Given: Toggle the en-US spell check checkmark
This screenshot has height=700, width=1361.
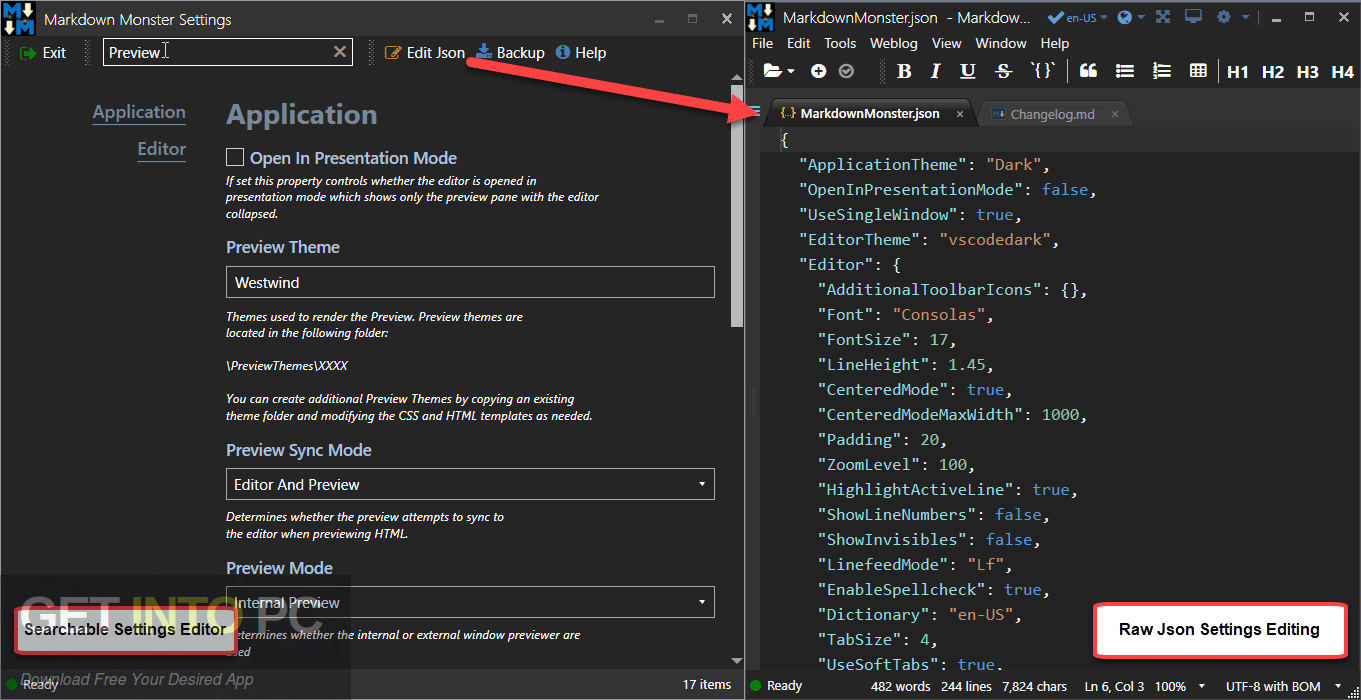Looking at the screenshot, I should tap(1055, 17).
